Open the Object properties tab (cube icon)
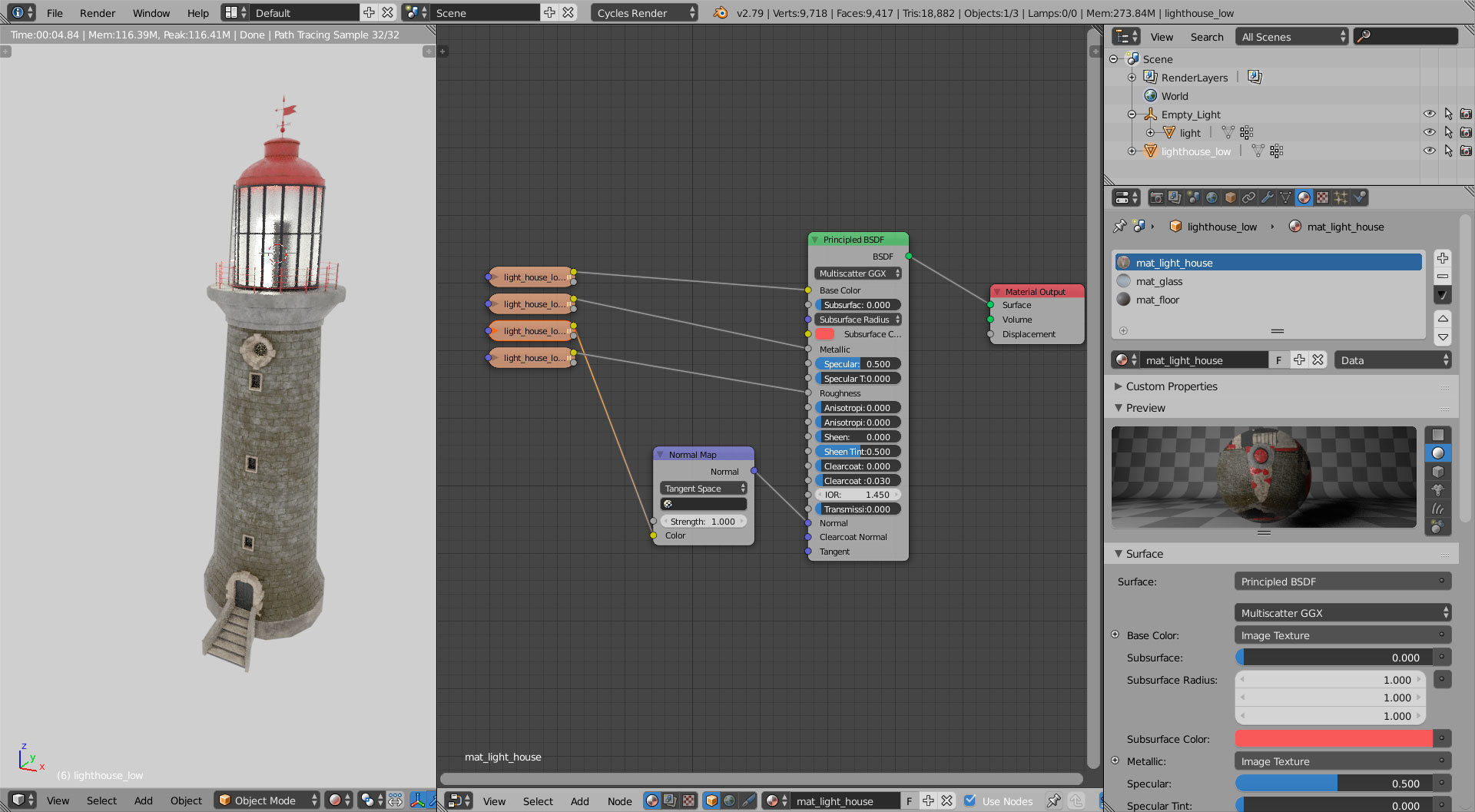Viewport: 1475px width, 812px height. point(1230,197)
